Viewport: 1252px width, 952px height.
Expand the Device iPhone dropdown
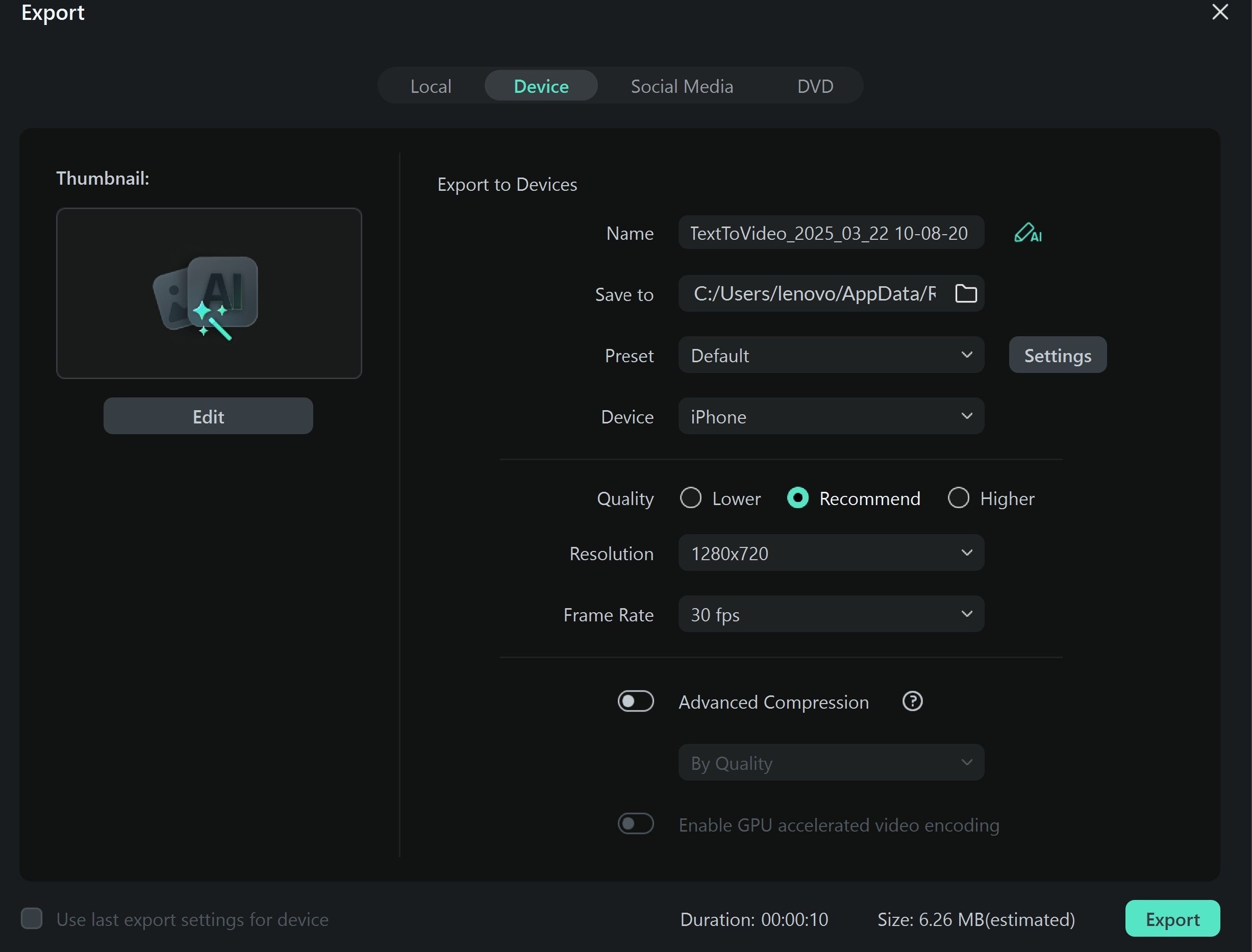(x=831, y=416)
